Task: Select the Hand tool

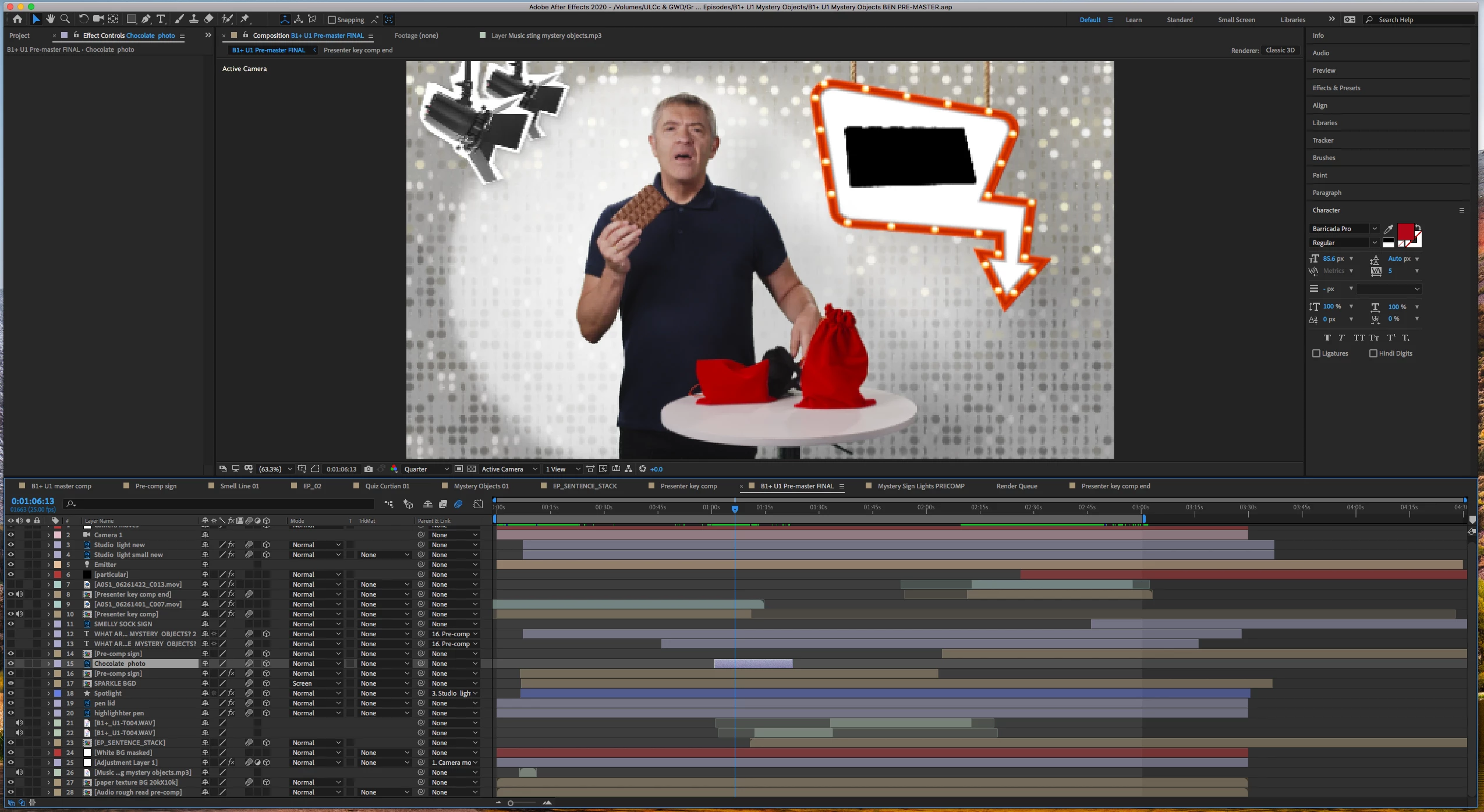Action: [x=51, y=19]
